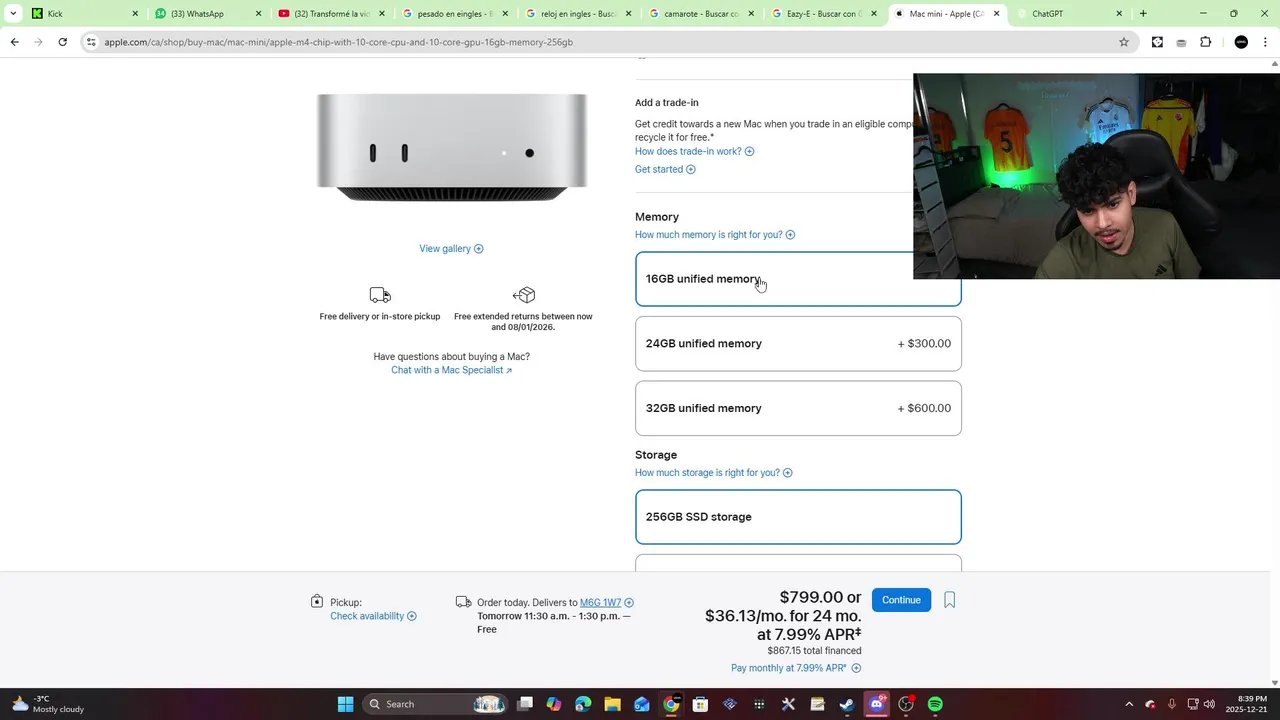
Task: Open weather widget showing Mostly cloudy
Action: [48, 704]
